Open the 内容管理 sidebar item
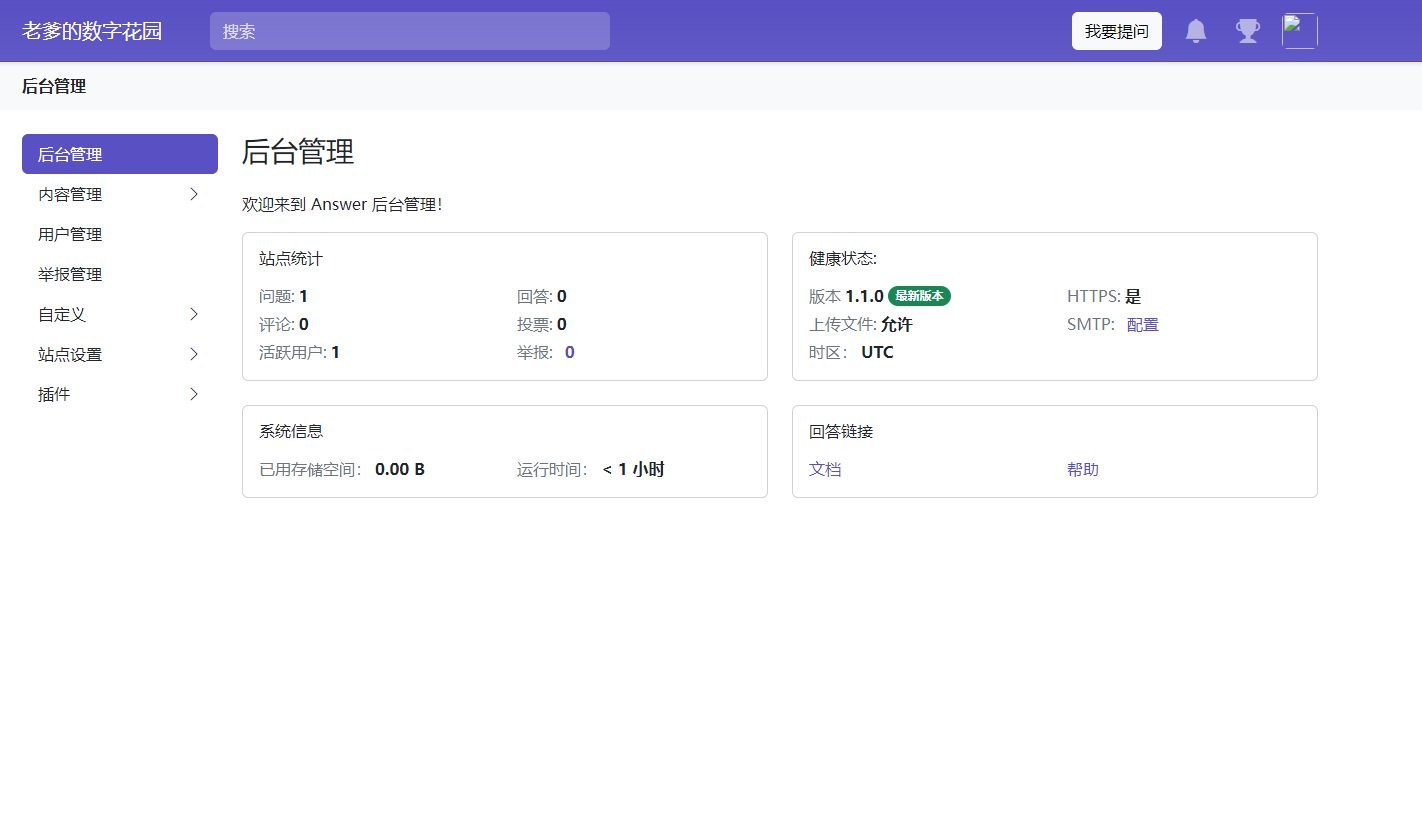 coord(70,194)
